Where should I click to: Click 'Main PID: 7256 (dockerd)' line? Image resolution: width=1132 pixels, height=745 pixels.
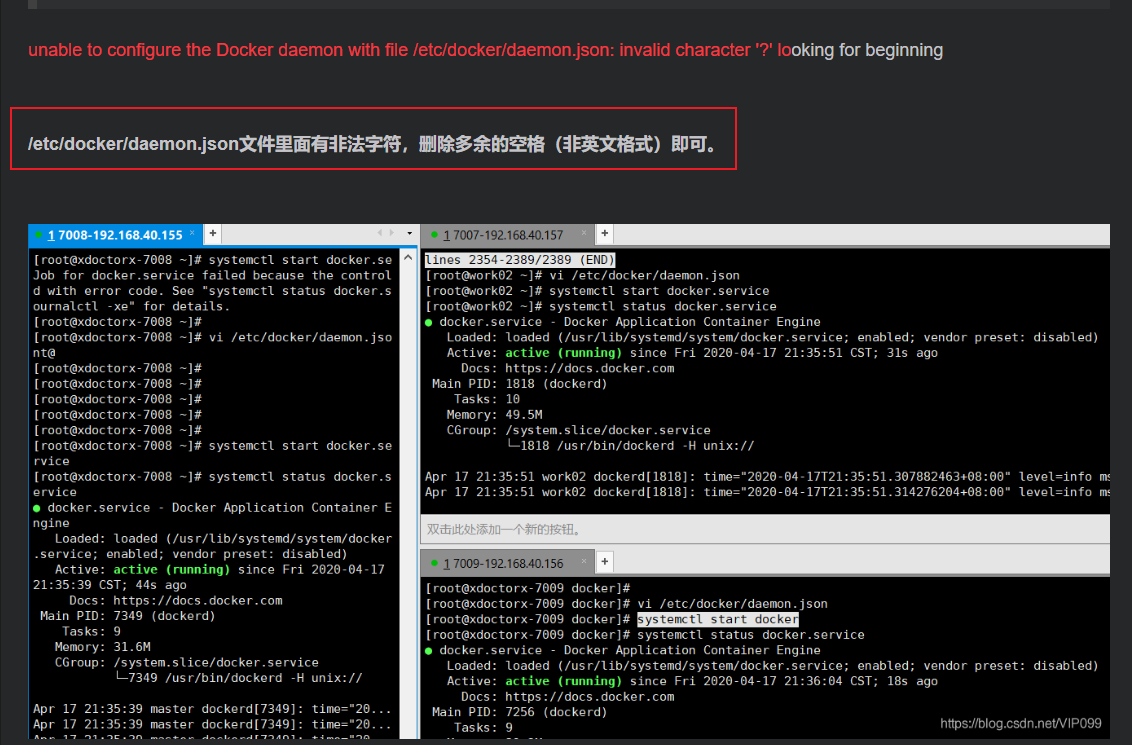pos(520,712)
